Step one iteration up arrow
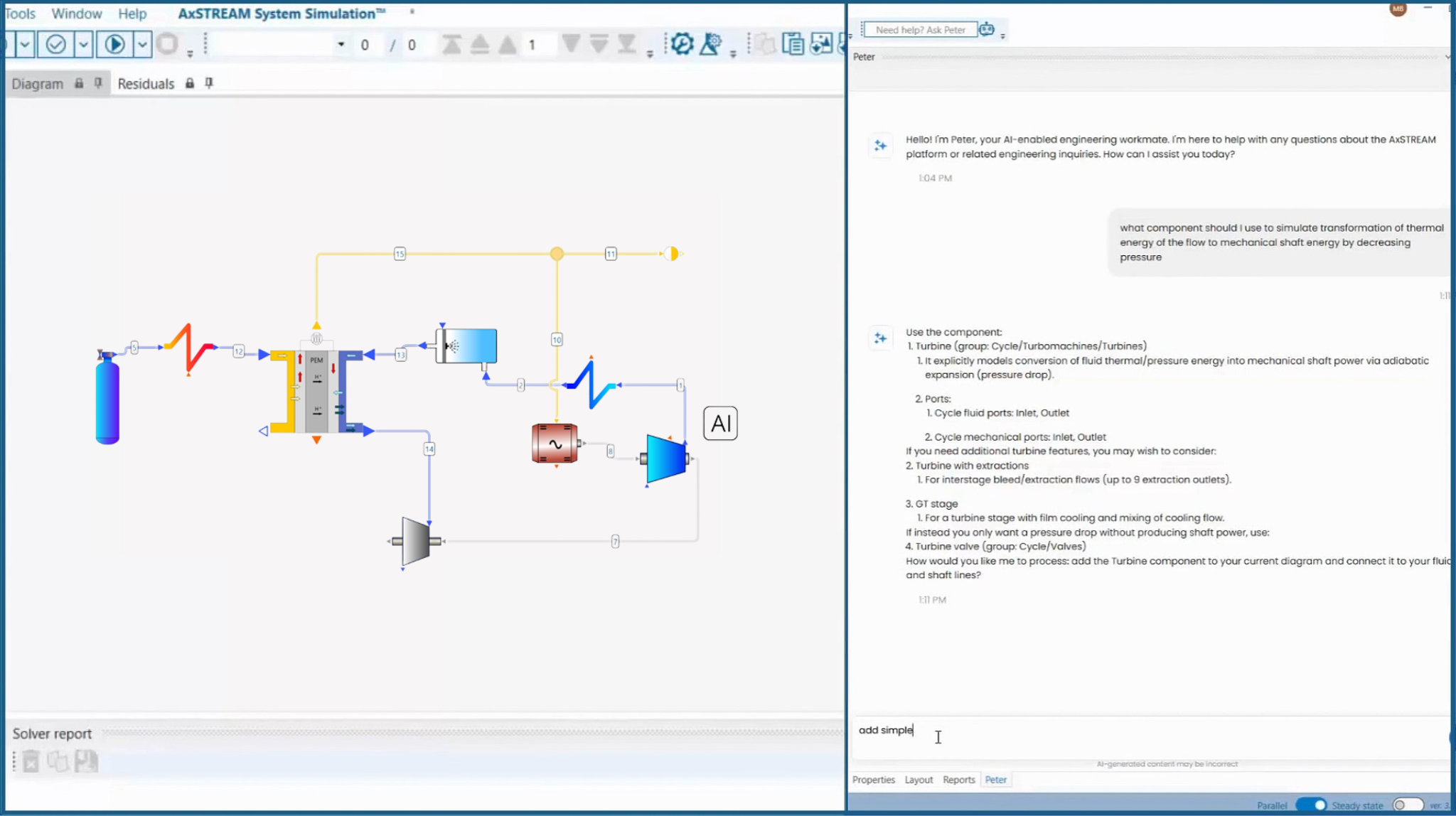The height and width of the screenshot is (816, 1456). [x=508, y=44]
